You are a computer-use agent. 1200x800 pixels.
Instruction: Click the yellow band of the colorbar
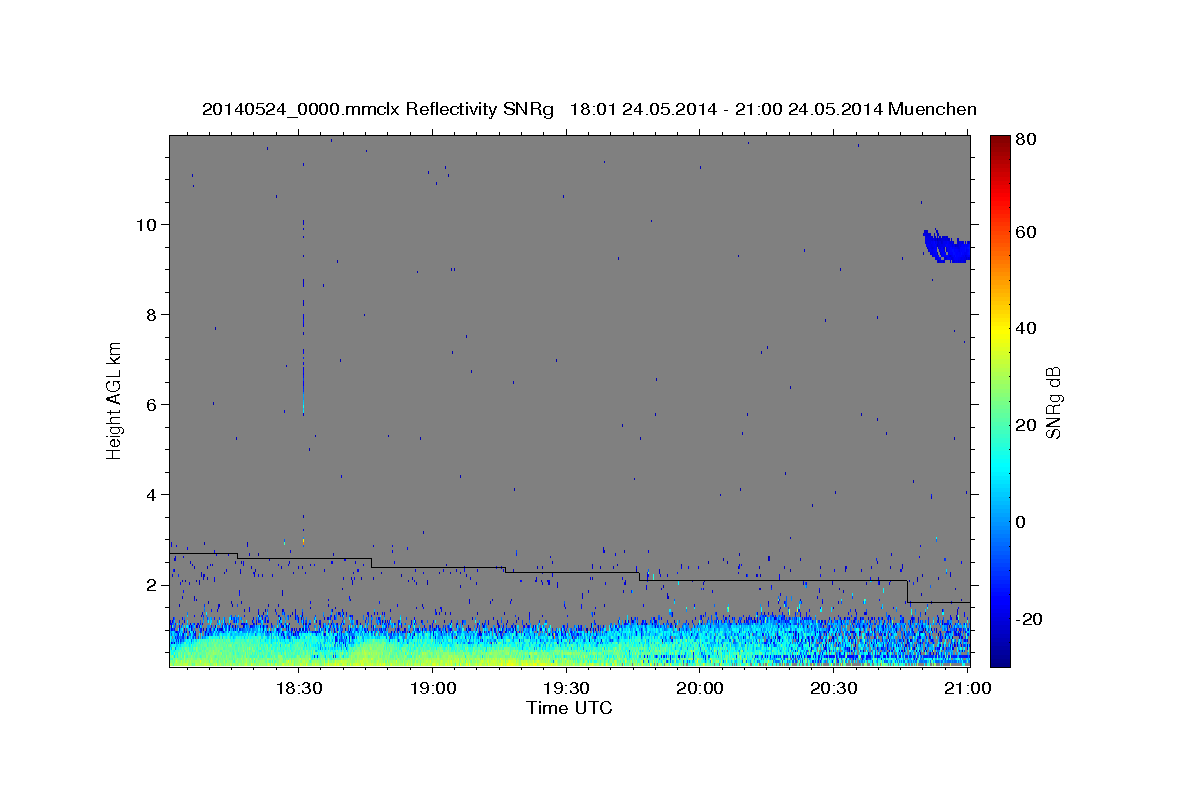1000,330
